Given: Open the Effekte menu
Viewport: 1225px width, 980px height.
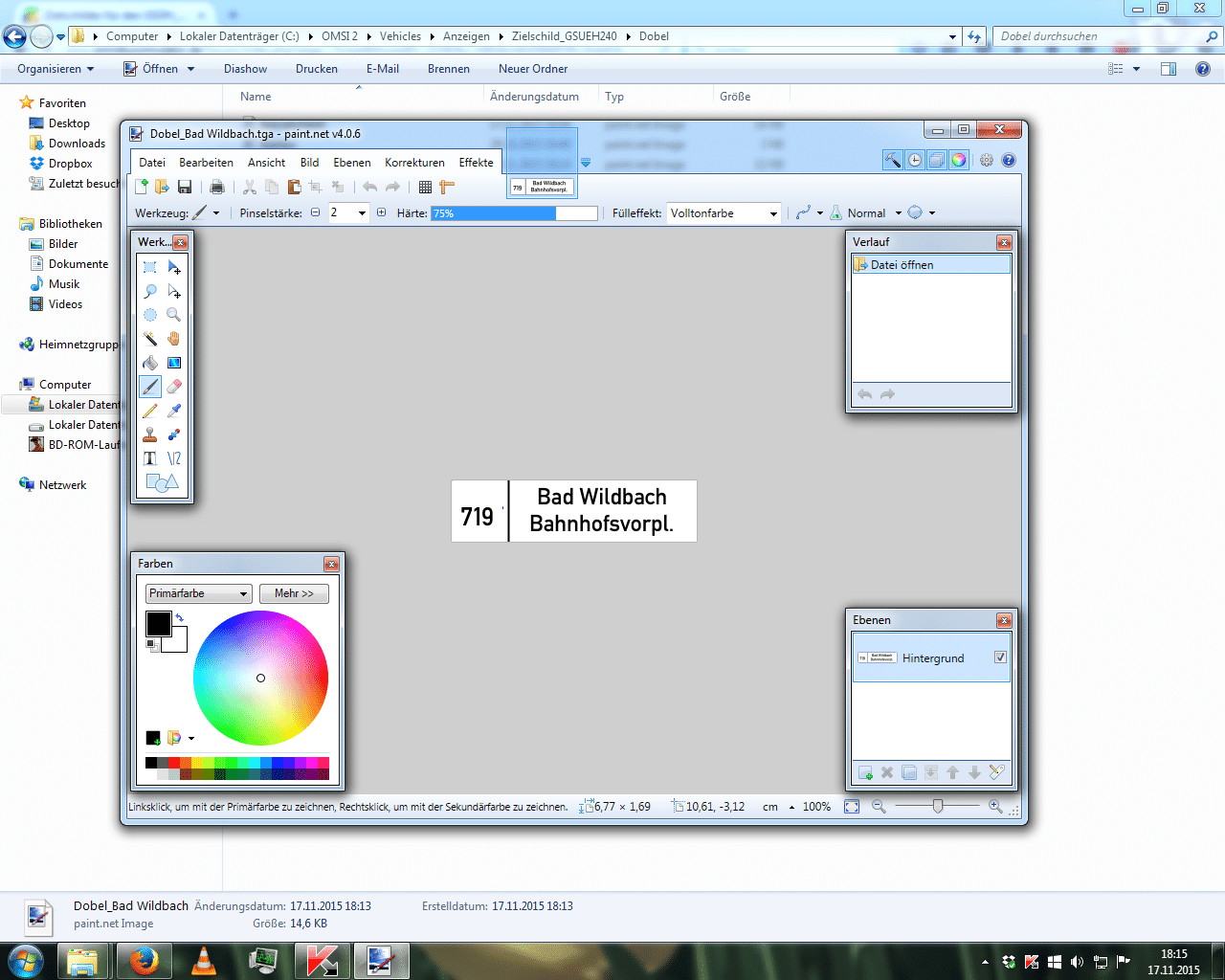Looking at the screenshot, I should tap(476, 163).
